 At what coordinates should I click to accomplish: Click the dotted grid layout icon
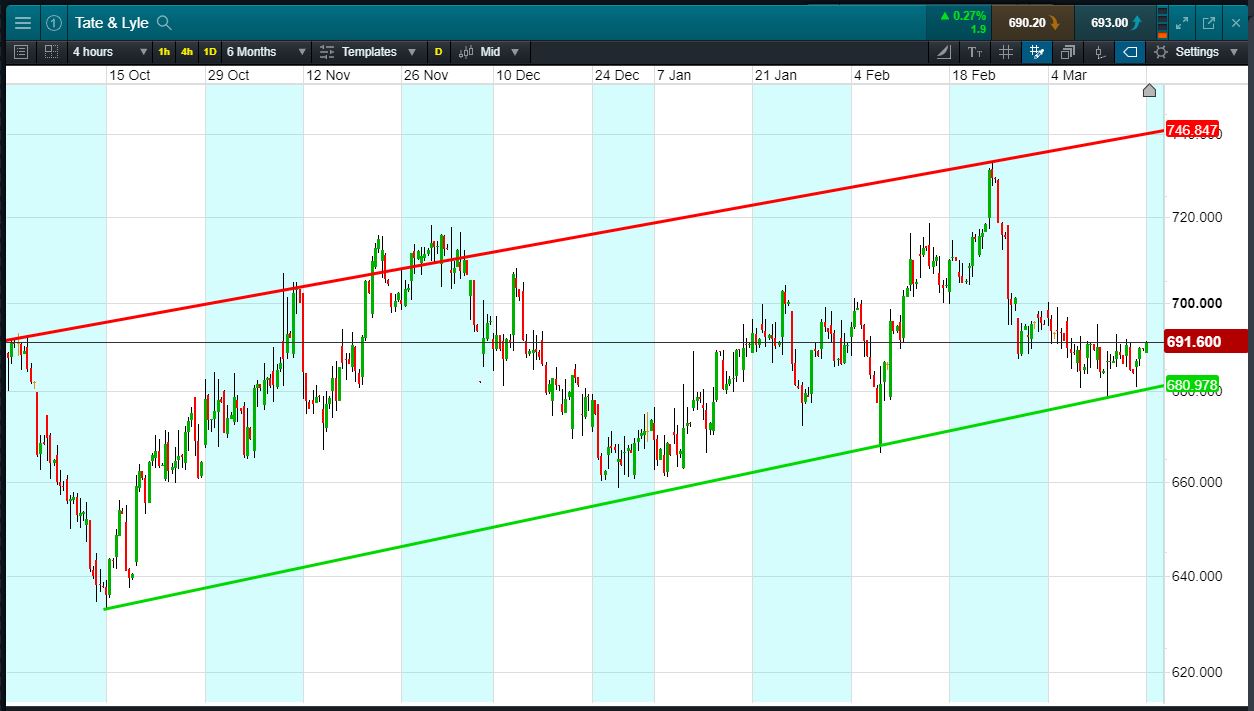(x=51, y=52)
